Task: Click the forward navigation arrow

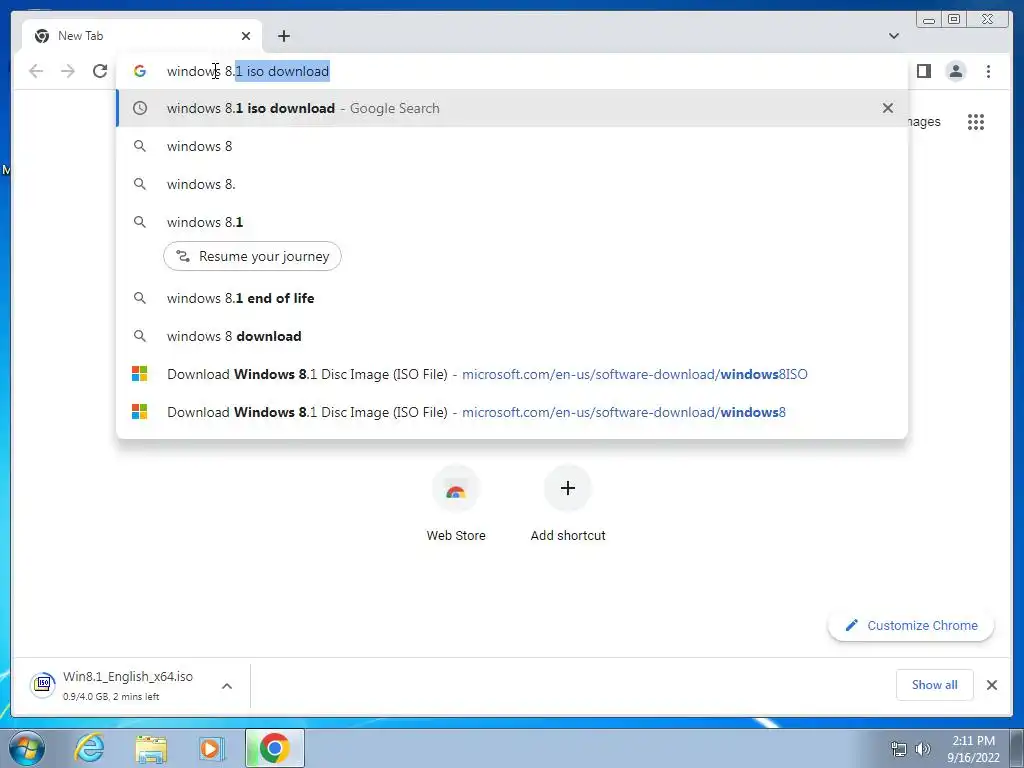Action: pyautogui.click(x=68, y=71)
